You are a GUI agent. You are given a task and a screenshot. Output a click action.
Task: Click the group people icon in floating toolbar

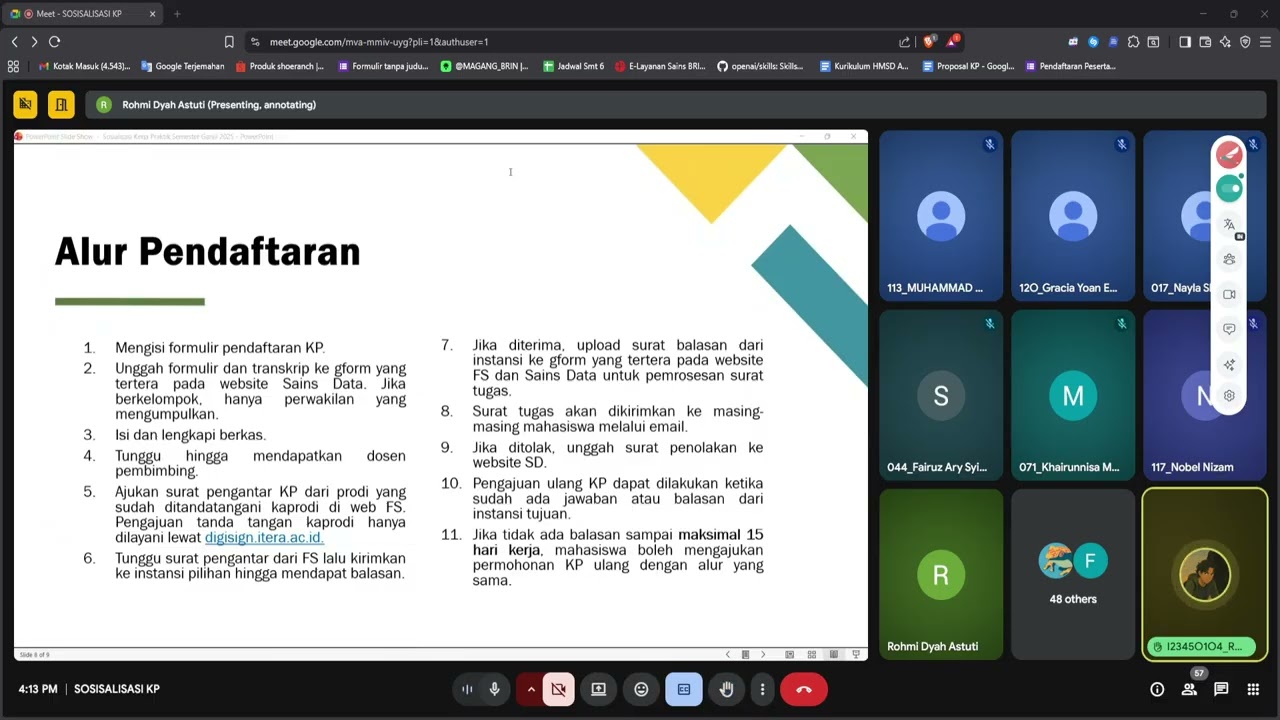click(x=1229, y=259)
